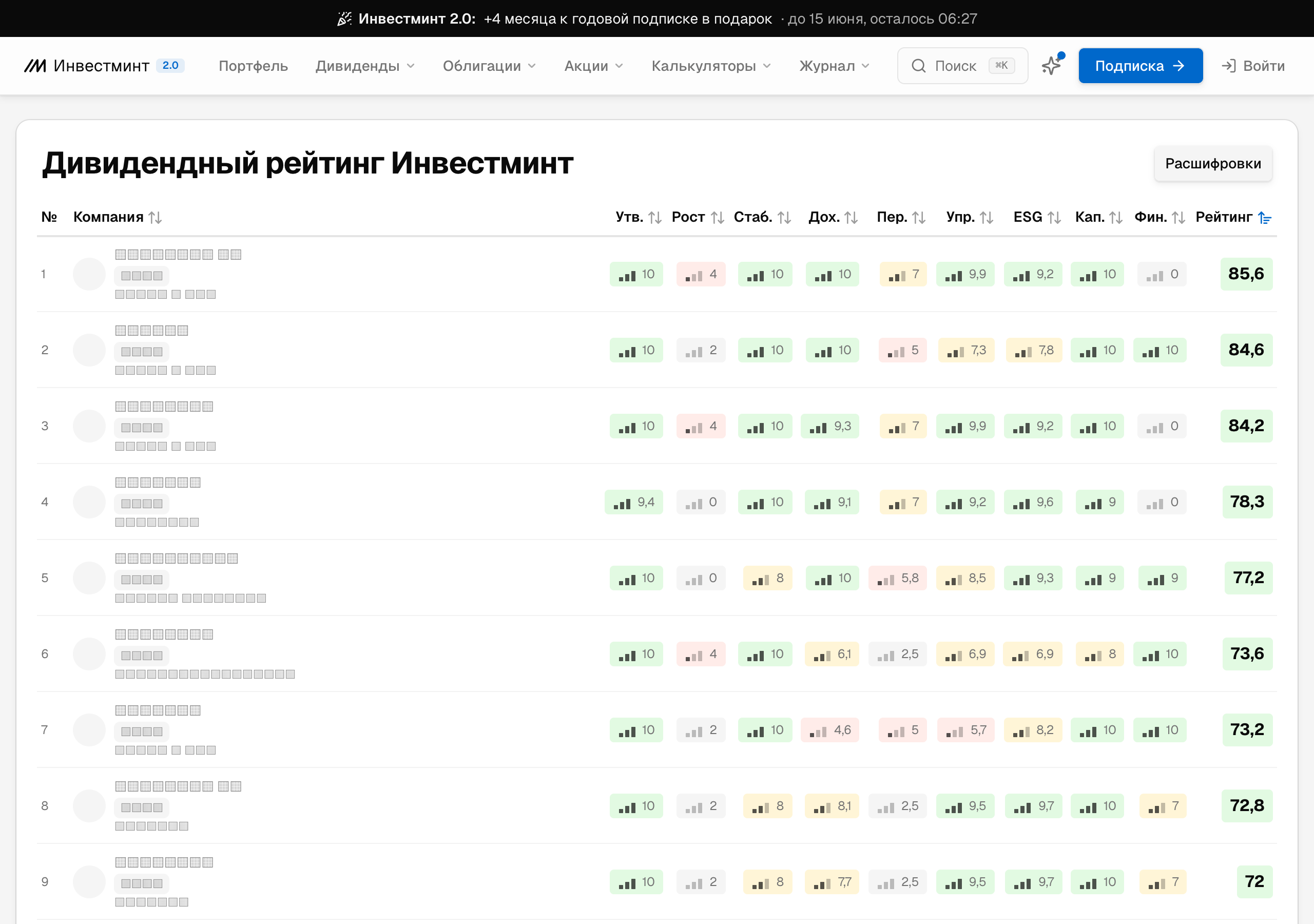The height and width of the screenshot is (924, 1314).
Task: Click company logo placeholder in row 6
Action: [89, 654]
